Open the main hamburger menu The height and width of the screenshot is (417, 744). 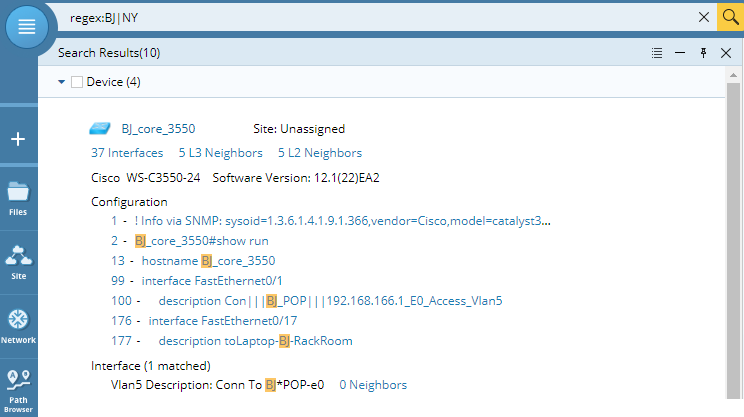(27, 27)
